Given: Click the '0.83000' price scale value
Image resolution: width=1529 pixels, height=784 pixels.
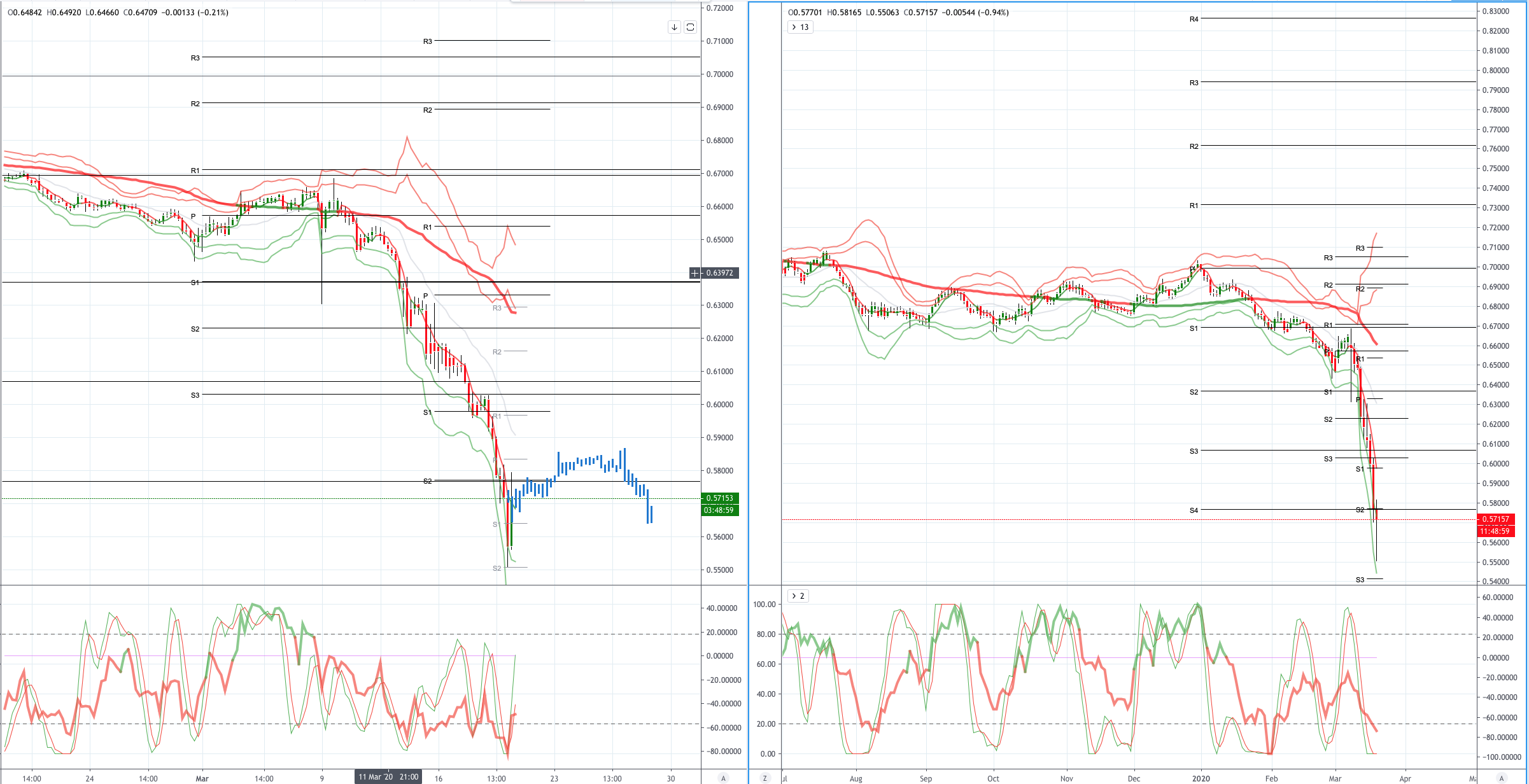Looking at the screenshot, I should pyautogui.click(x=1495, y=11).
